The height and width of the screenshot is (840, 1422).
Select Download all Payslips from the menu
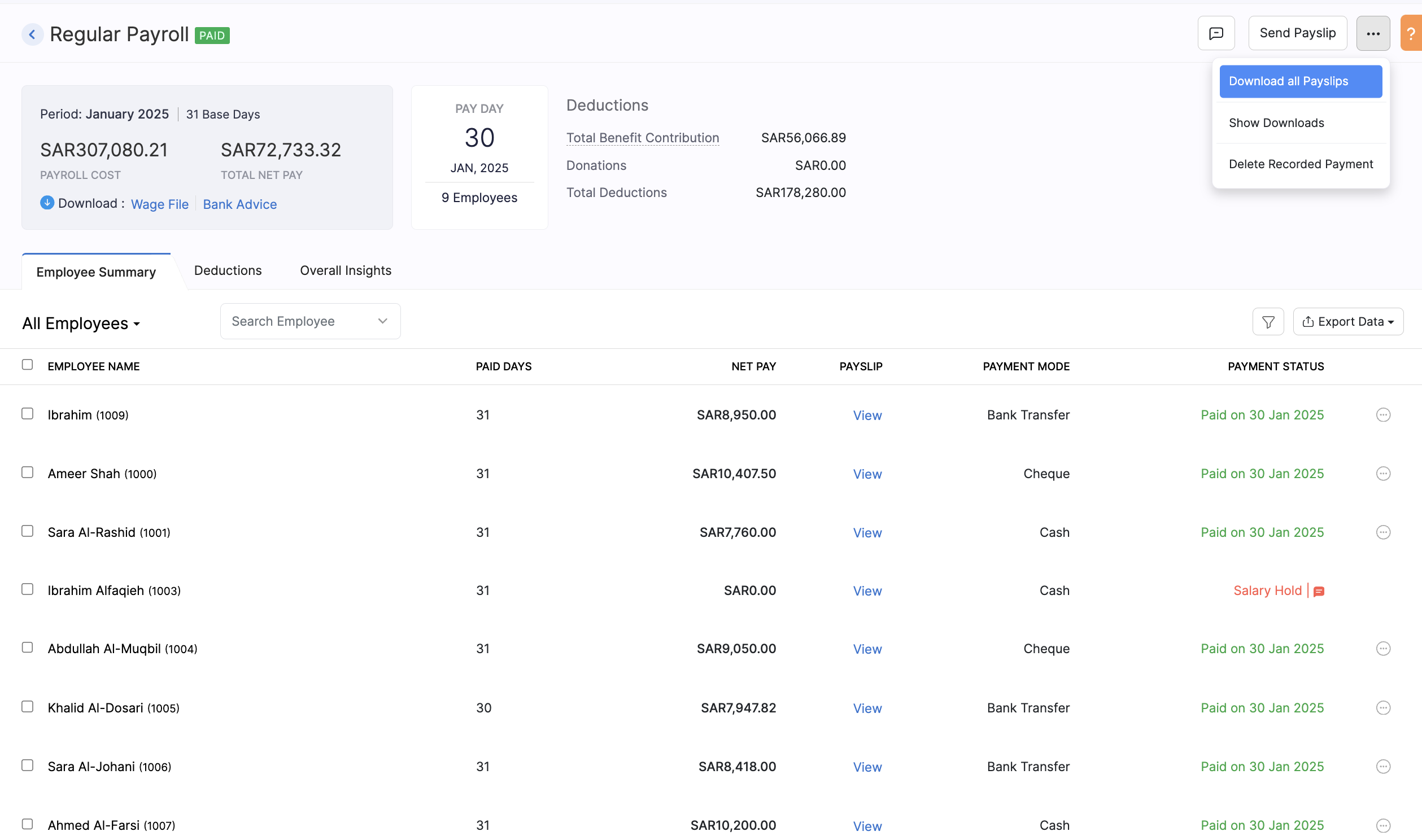1300,81
